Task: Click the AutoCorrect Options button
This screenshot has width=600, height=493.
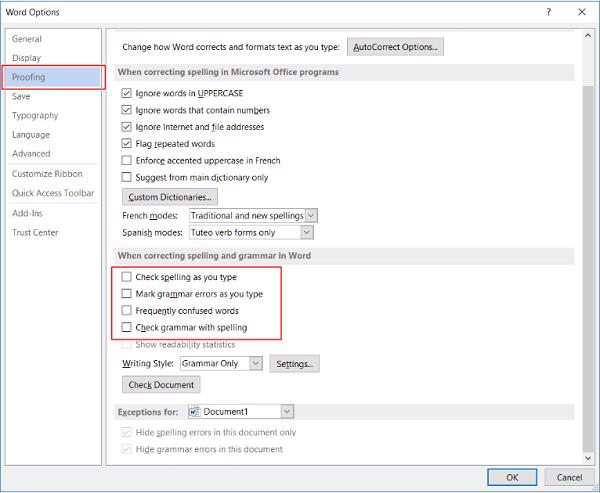Action: (x=395, y=47)
